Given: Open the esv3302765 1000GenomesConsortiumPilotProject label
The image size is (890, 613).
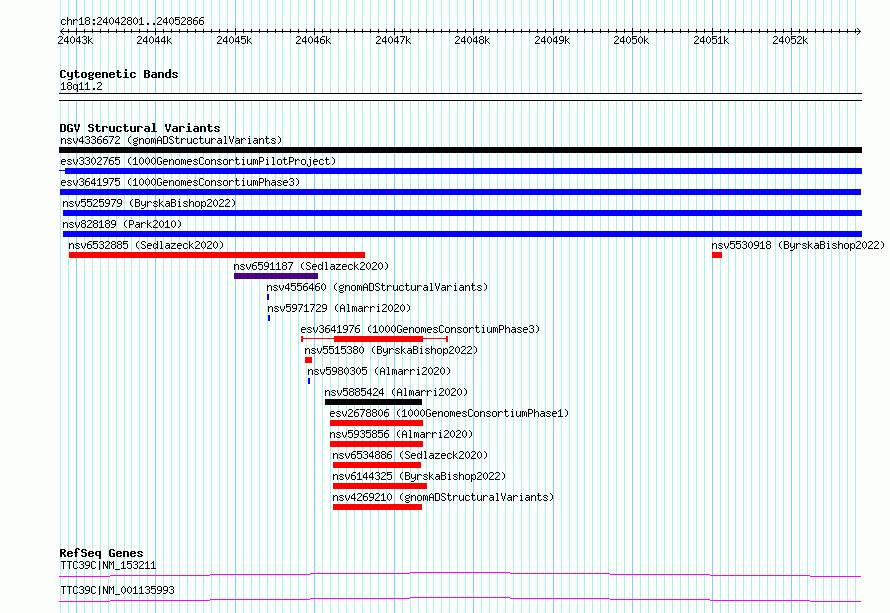Looking at the screenshot, I should [198, 161].
